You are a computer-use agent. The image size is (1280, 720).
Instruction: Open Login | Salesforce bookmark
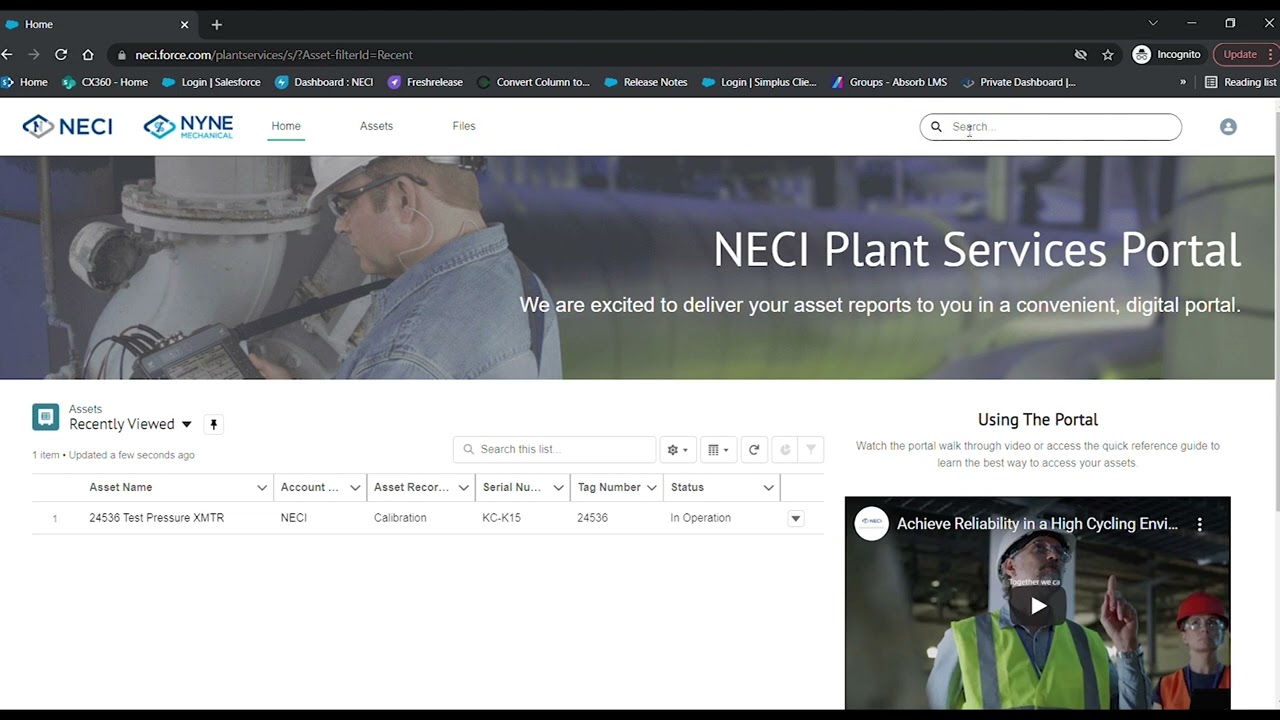tap(211, 82)
